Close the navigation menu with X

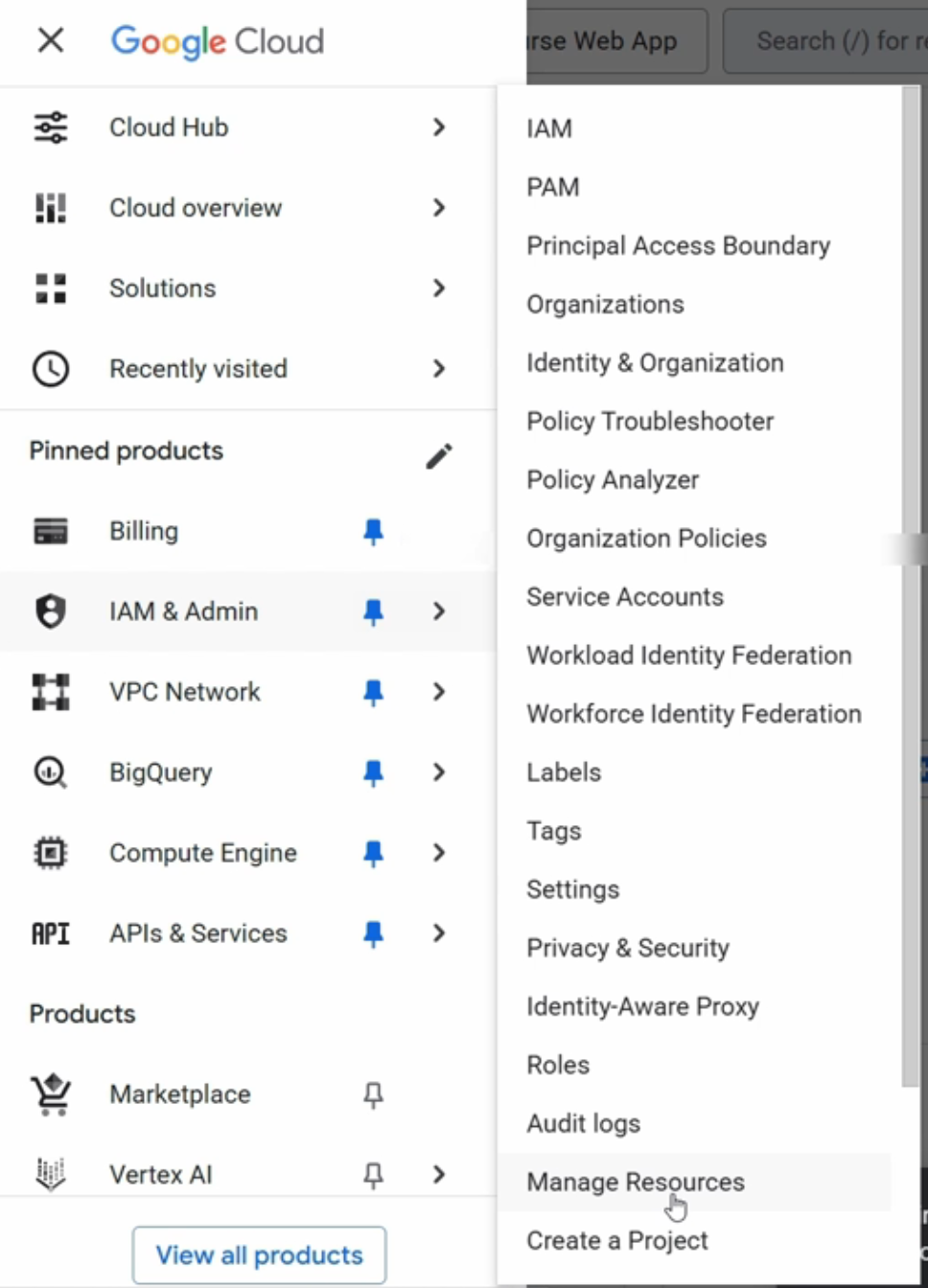tap(51, 40)
